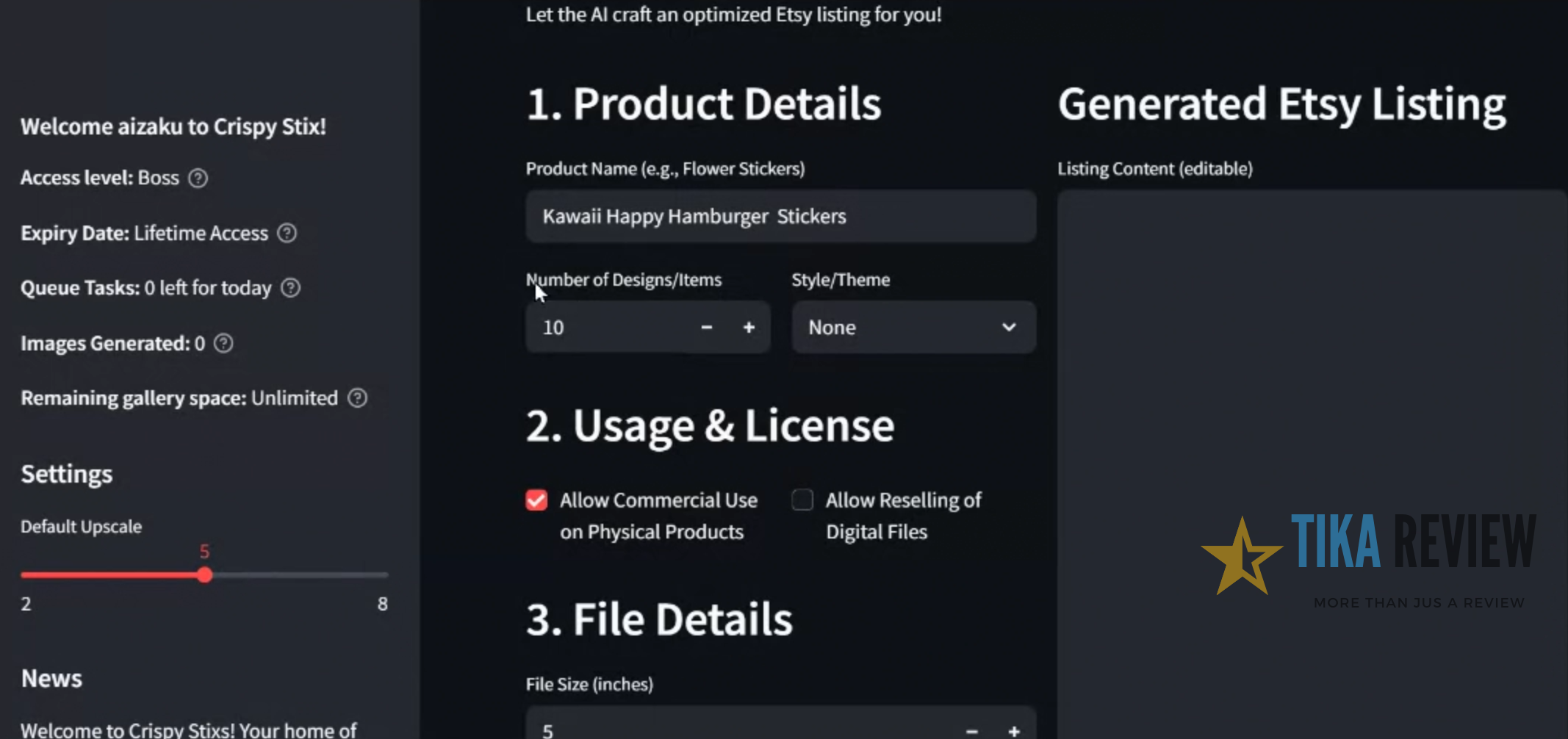Open the Access level help icon
1568x739 pixels.
tap(197, 178)
